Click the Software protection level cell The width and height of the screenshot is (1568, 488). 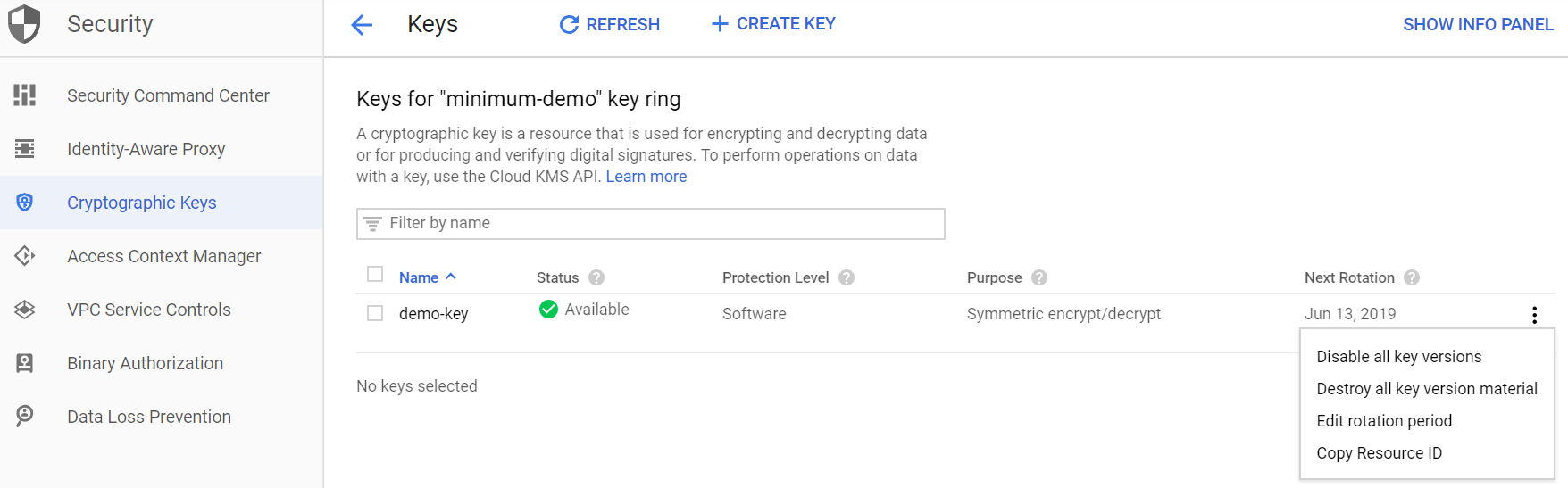click(754, 314)
